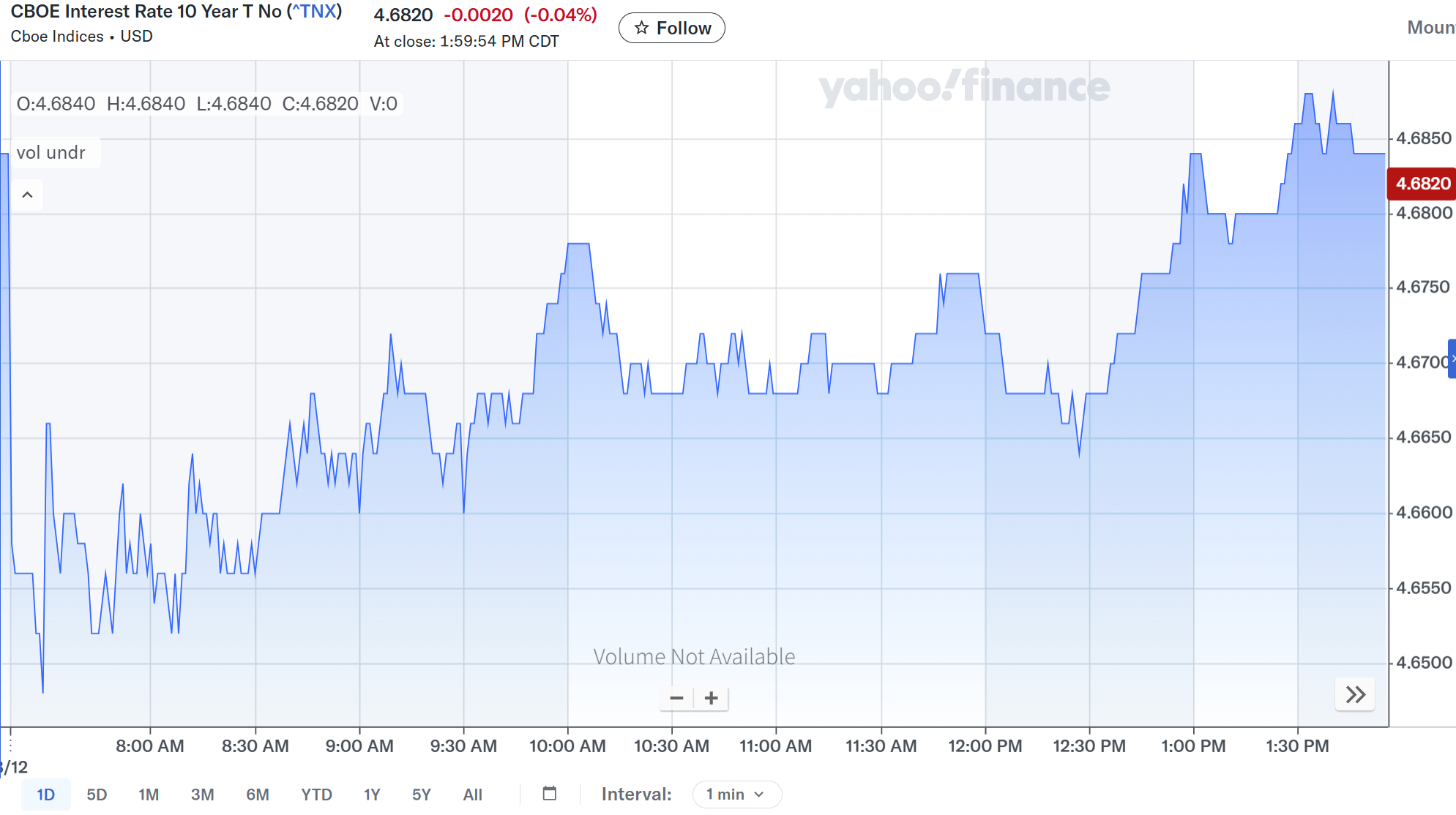
Task: Click the Volume Not Available label
Action: click(x=694, y=657)
